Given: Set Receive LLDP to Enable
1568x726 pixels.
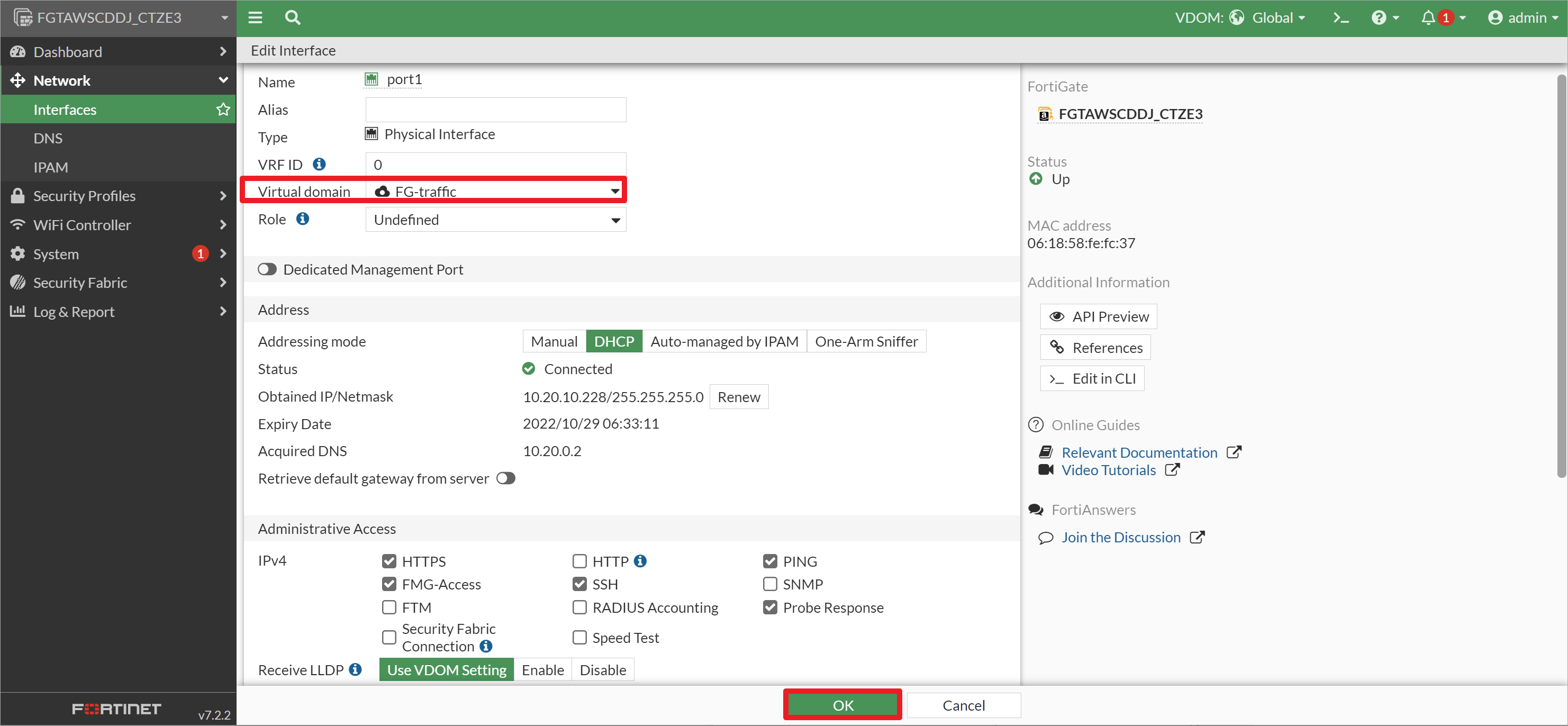Looking at the screenshot, I should [542, 670].
